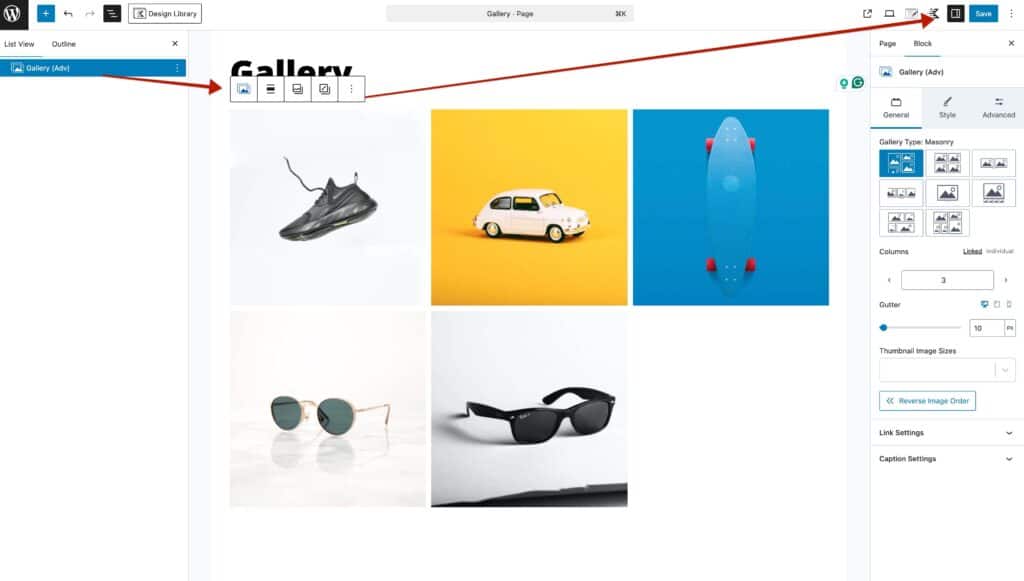The height and width of the screenshot is (581, 1024).
Task: Switch to the Style tab
Action: 947,106
